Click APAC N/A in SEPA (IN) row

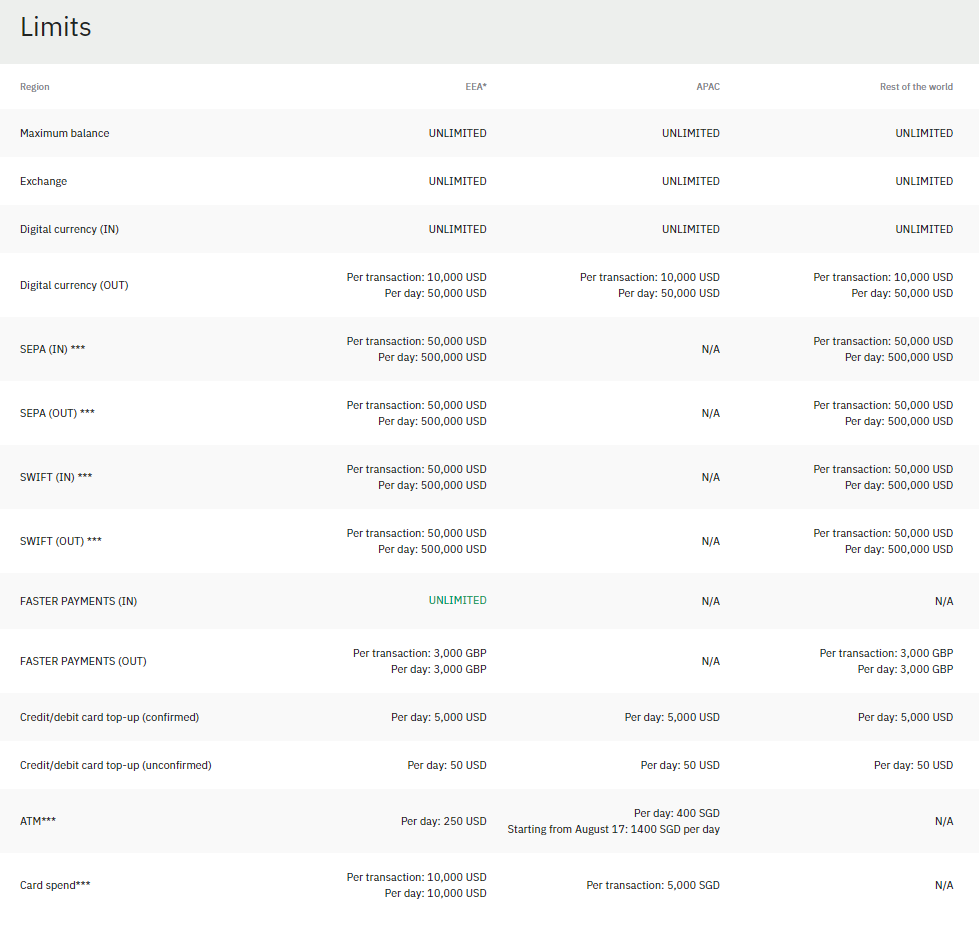[711, 349]
